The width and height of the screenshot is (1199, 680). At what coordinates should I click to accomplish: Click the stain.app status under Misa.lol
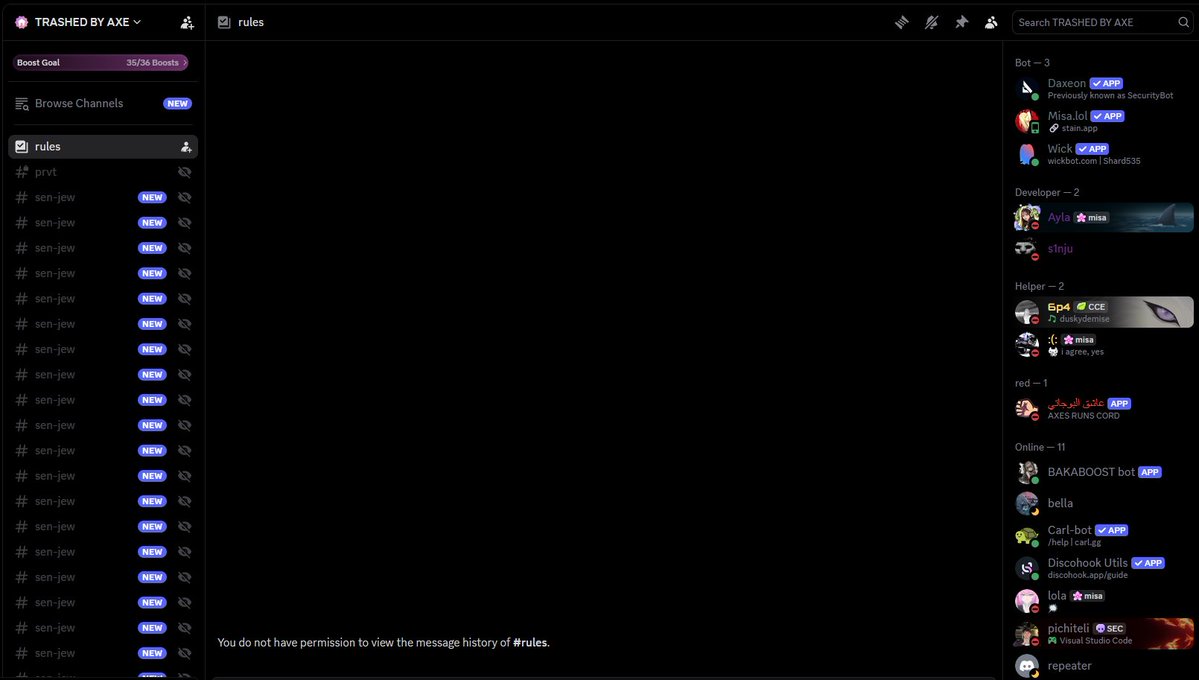pos(1079,129)
